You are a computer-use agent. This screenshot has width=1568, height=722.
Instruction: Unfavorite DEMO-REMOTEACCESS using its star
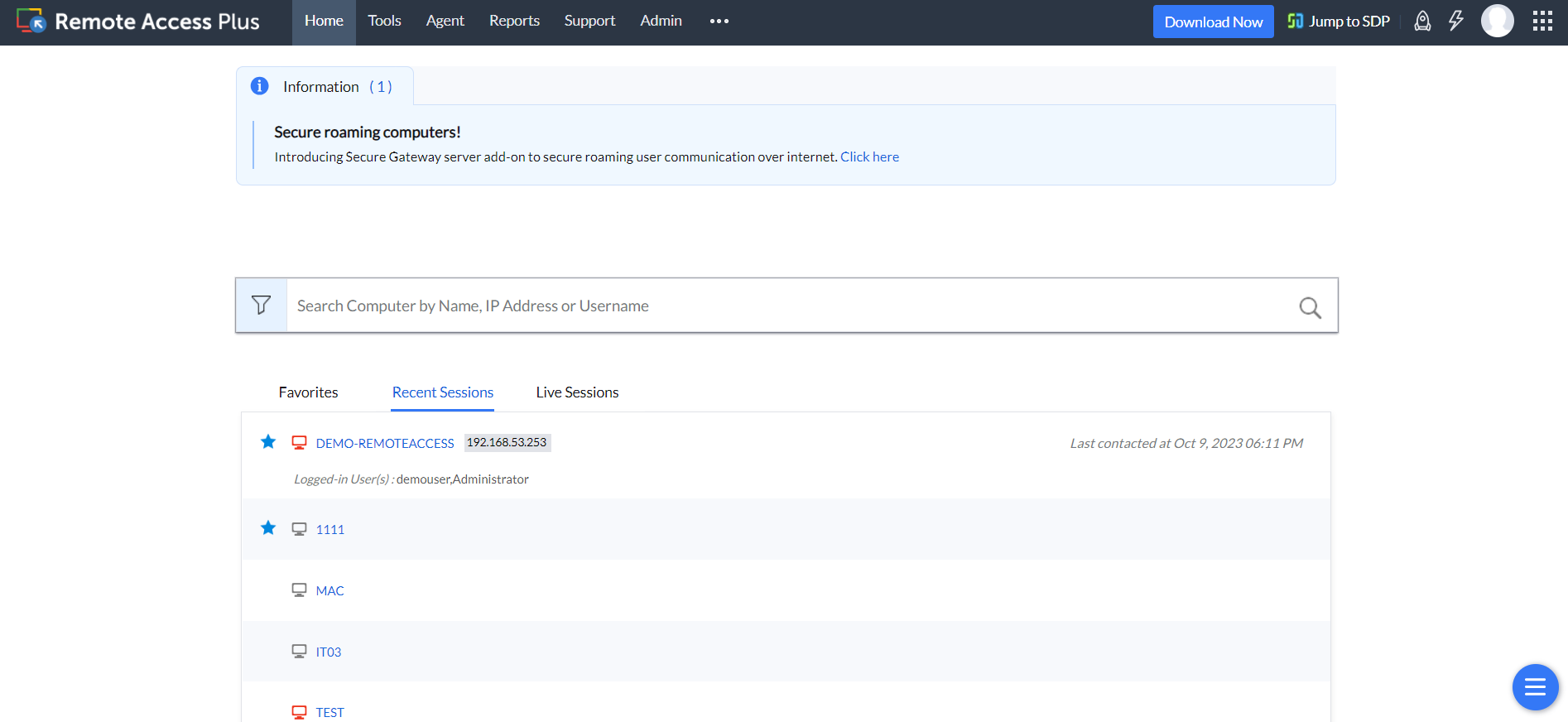[x=268, y=441]
